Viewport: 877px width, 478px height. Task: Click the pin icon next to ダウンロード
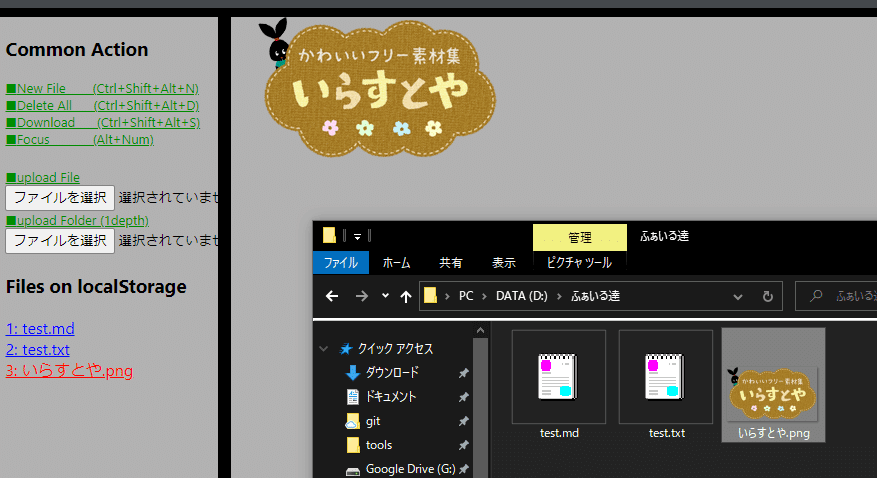pyautogui.click(x=464, y=373)
